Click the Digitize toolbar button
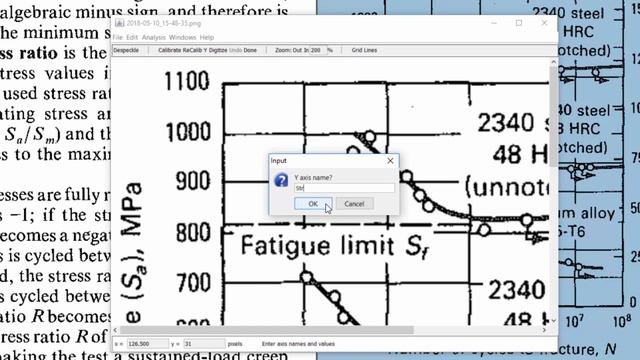640x360 pixels. (x=218, y=50)
